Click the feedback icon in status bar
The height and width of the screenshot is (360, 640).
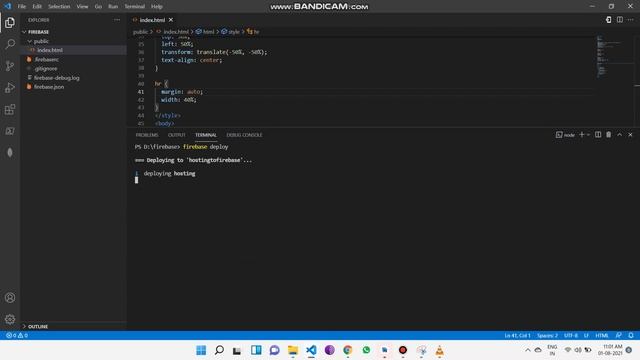619,335
